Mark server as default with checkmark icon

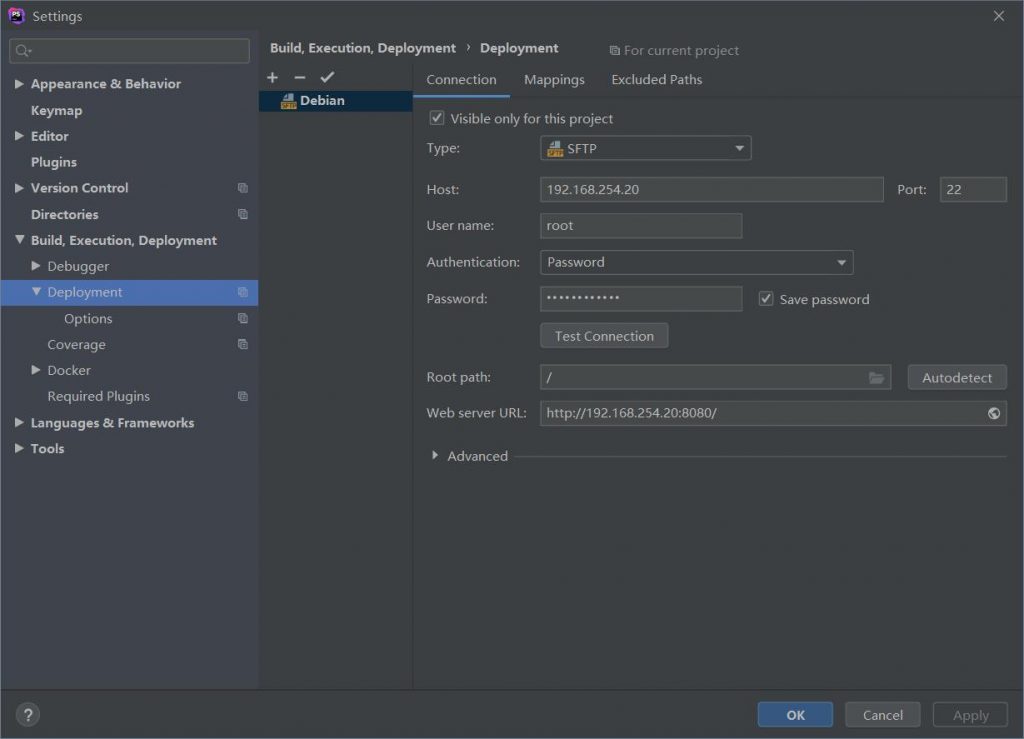[x=327, y=77]
